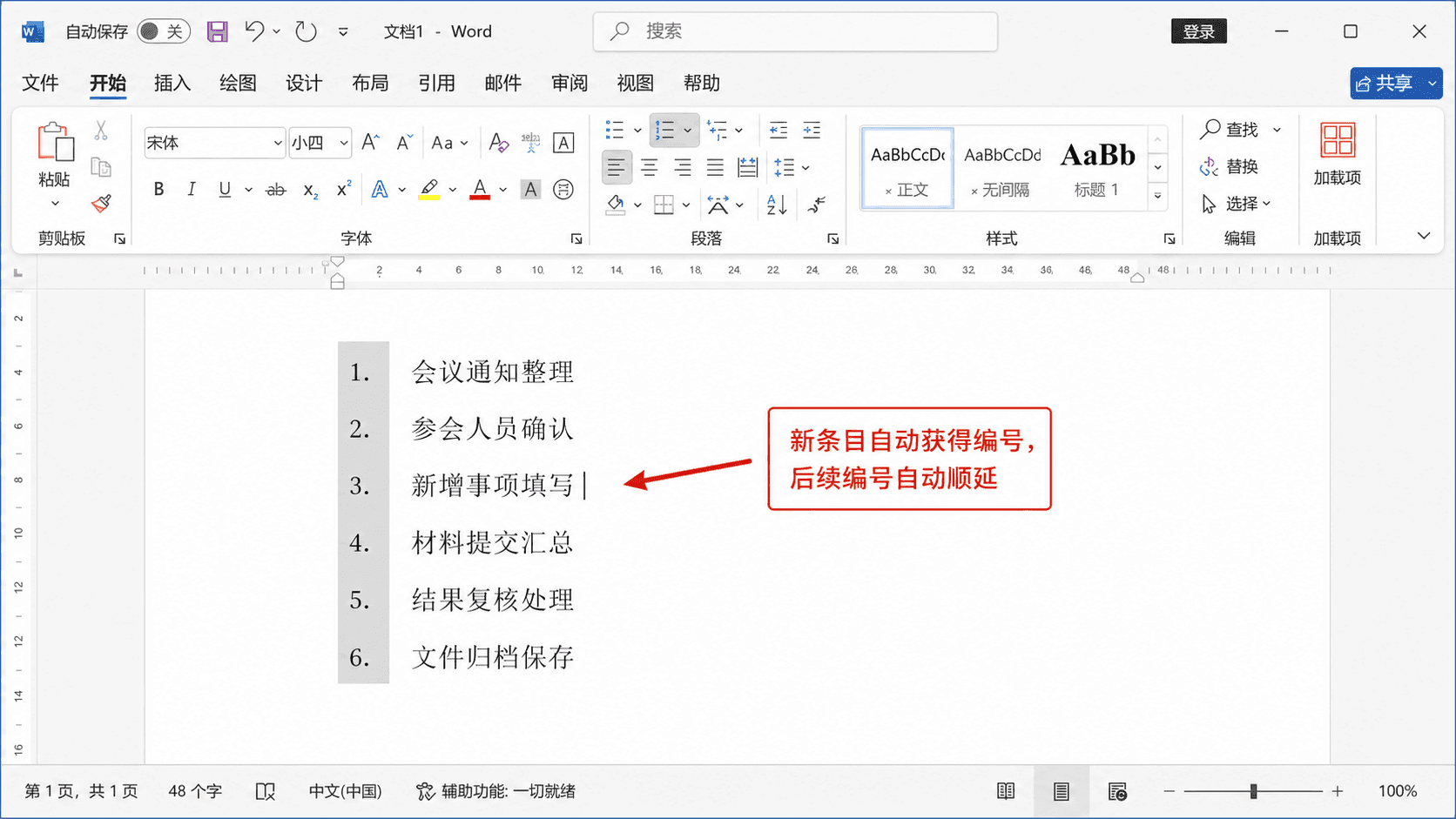Open the add-ins (加载项) icon
Screen dimensions: 1456x819
tap(1338, 141)
